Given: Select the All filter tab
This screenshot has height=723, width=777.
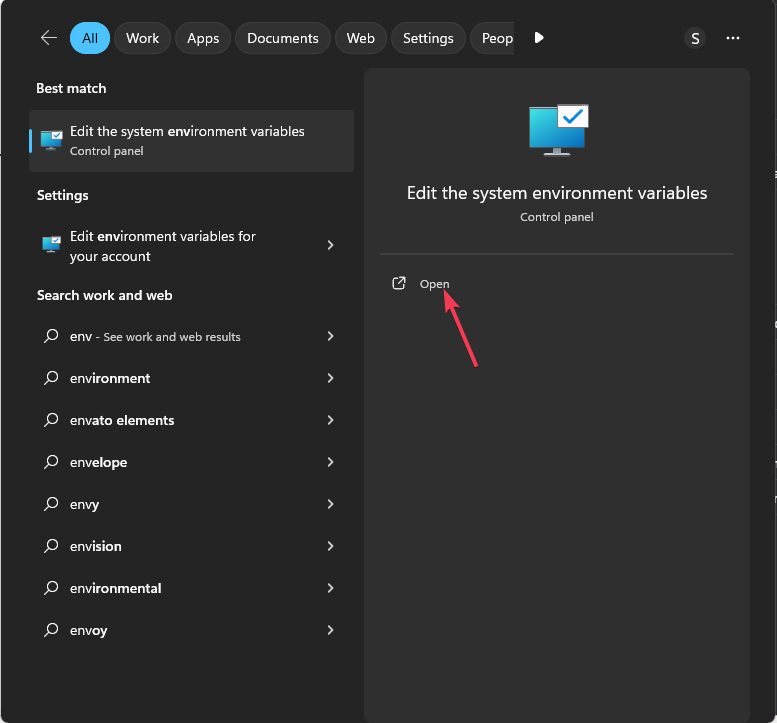Looking at the screenshot, I should click(x=90, y=38).
